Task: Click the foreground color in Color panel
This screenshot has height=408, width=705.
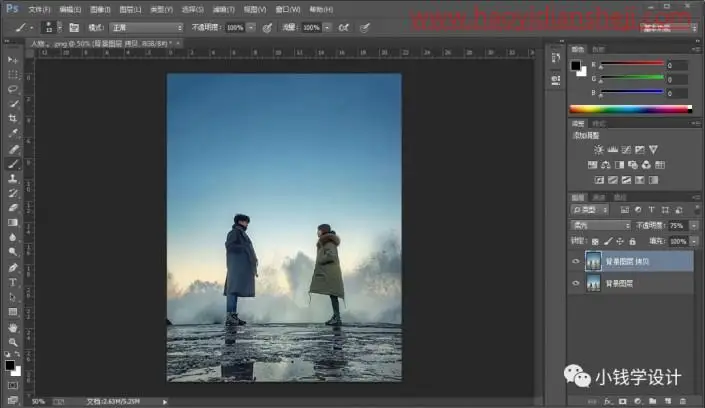Action: pyautogui.click(x=576, y=66)
